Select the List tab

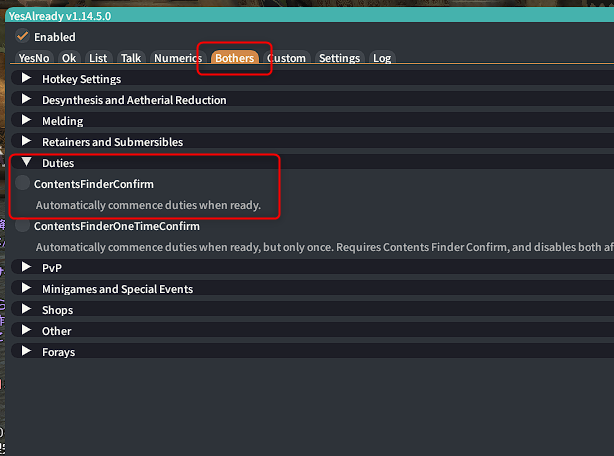[98, 58]
